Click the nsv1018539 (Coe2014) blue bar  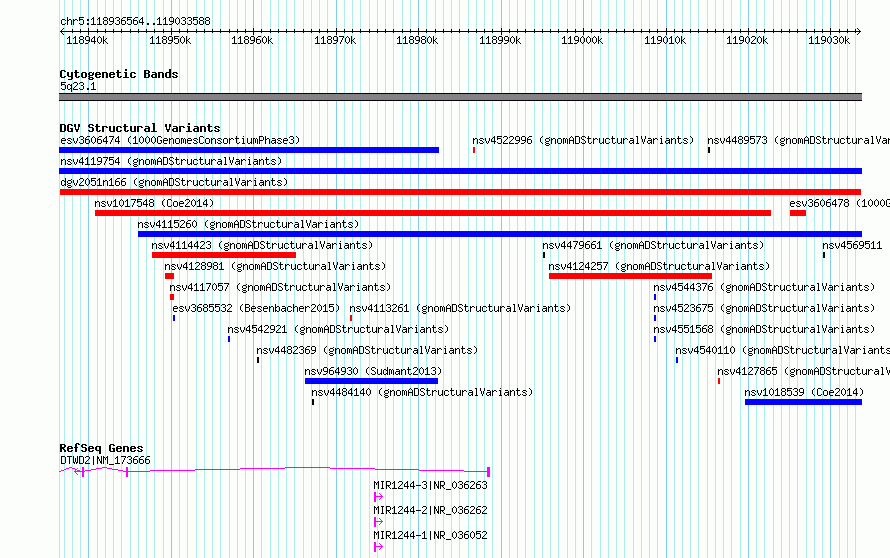click(803, 402)
